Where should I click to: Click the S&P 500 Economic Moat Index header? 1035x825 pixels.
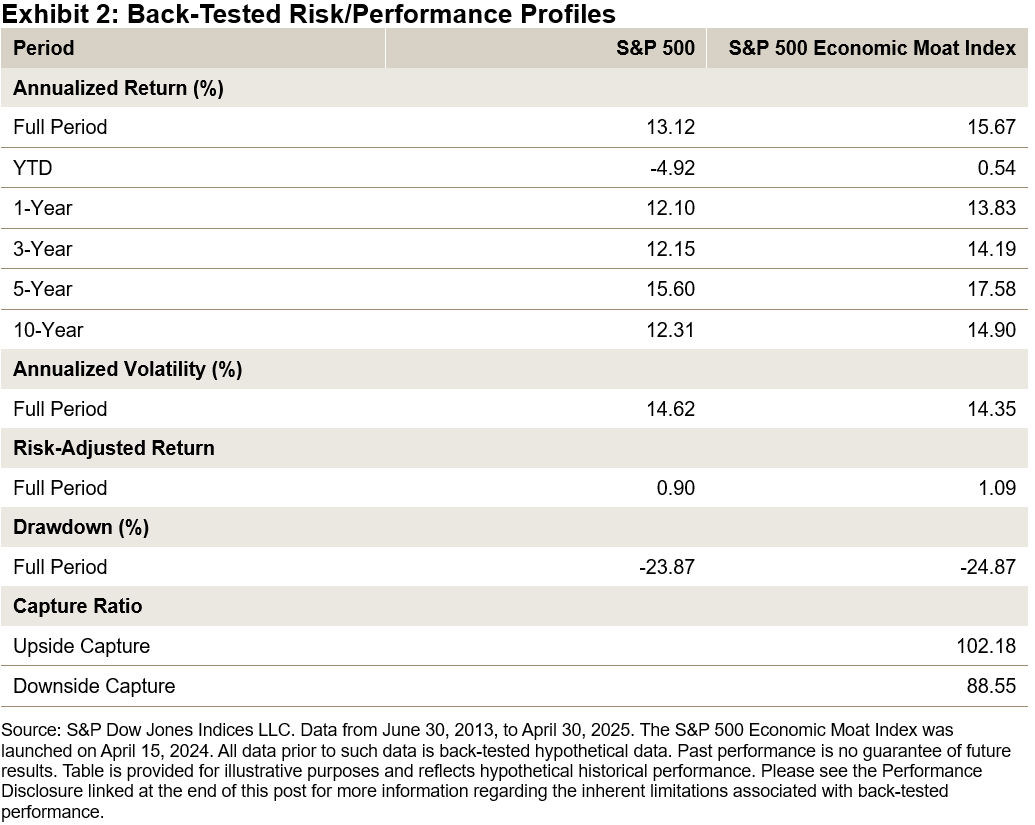(872, 48)
